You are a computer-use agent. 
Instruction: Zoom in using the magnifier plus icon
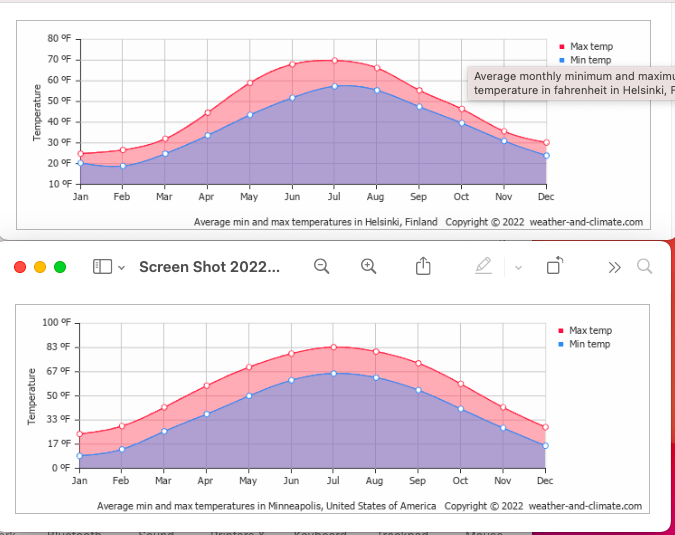369,266
